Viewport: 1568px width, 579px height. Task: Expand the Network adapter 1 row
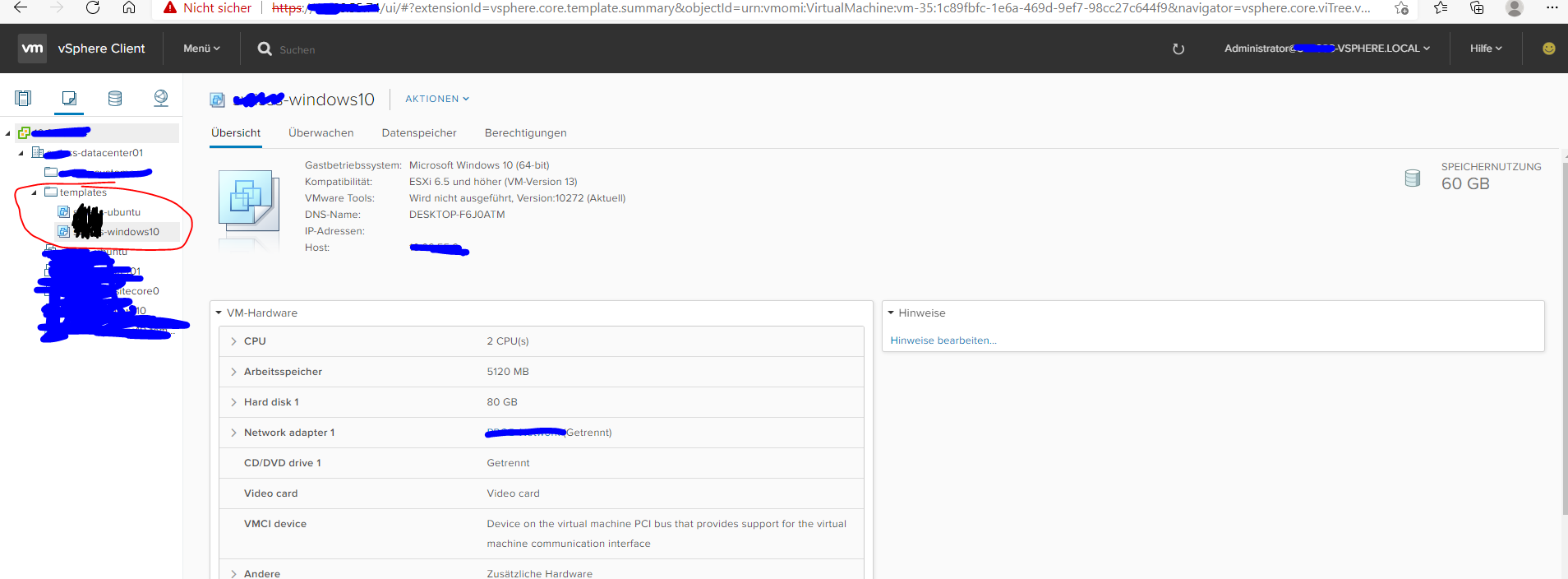[233, 433]
